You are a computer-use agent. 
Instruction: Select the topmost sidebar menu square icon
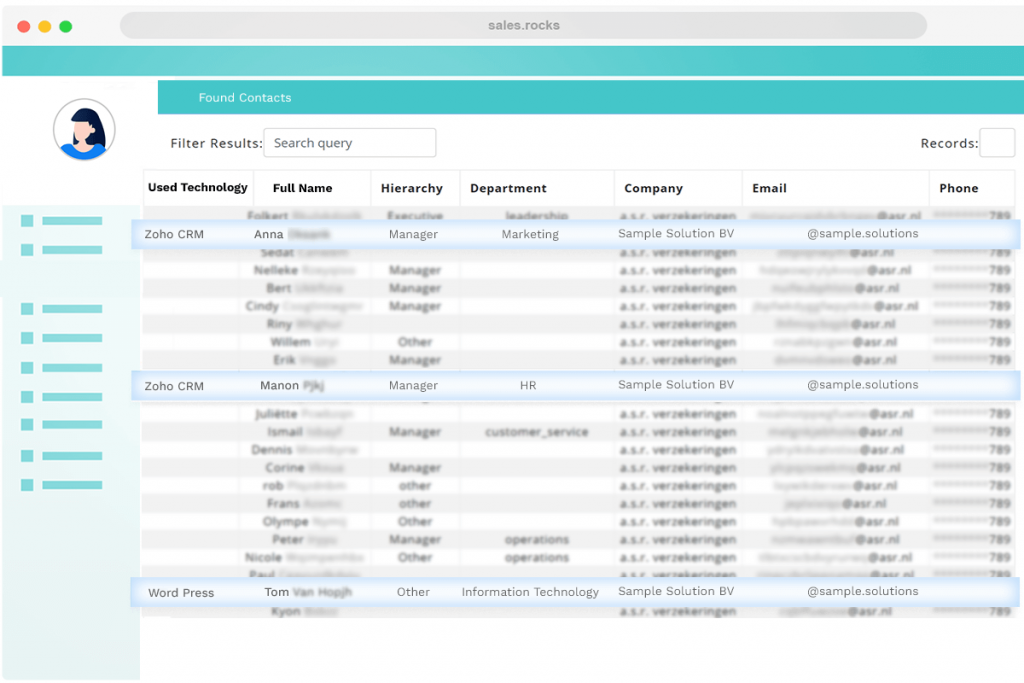(27, 221)
